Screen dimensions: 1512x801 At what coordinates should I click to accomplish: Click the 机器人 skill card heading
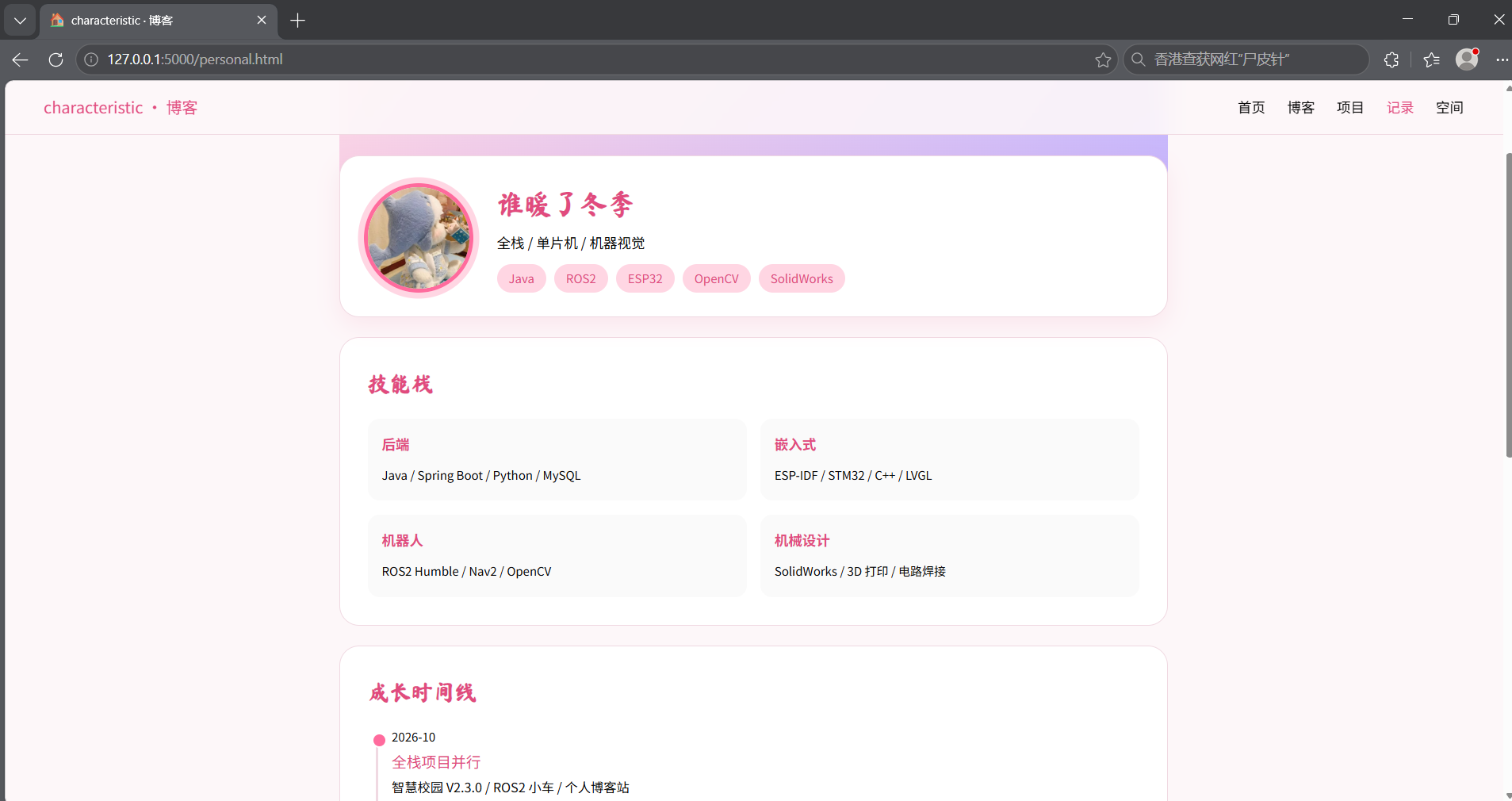pos(402,541)
